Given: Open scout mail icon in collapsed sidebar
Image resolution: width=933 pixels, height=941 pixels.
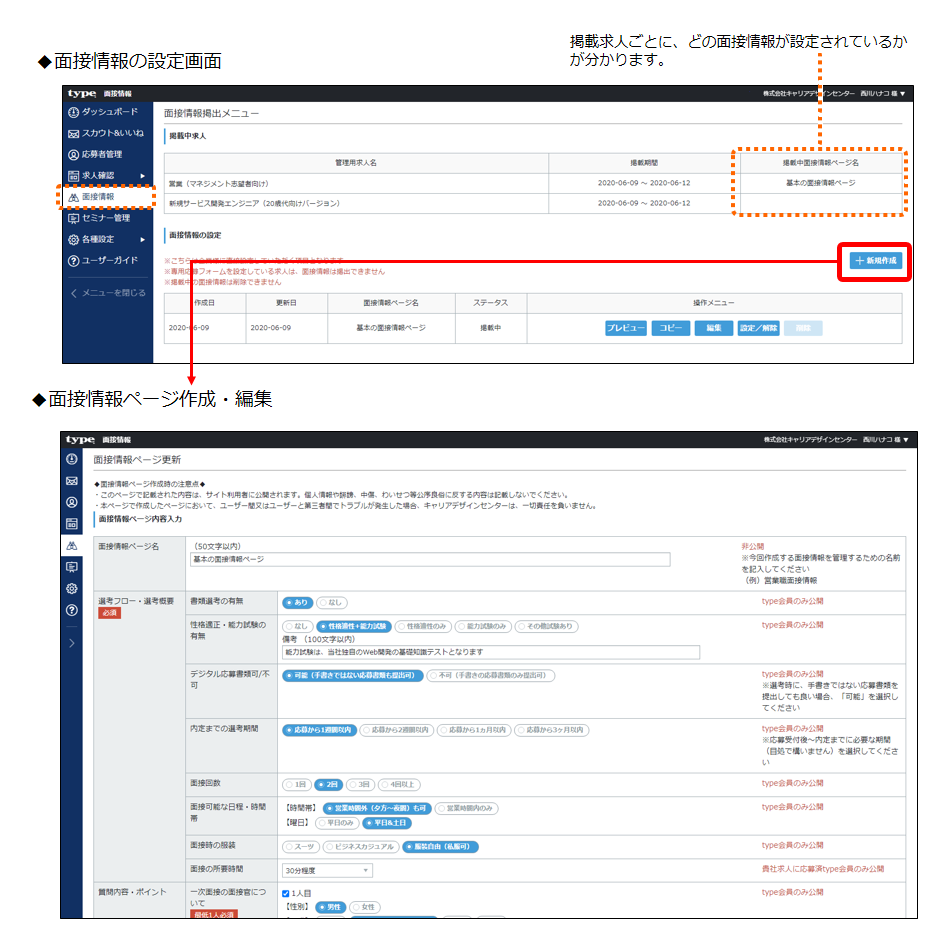Looking at the screenshot, I should (71, 481).
